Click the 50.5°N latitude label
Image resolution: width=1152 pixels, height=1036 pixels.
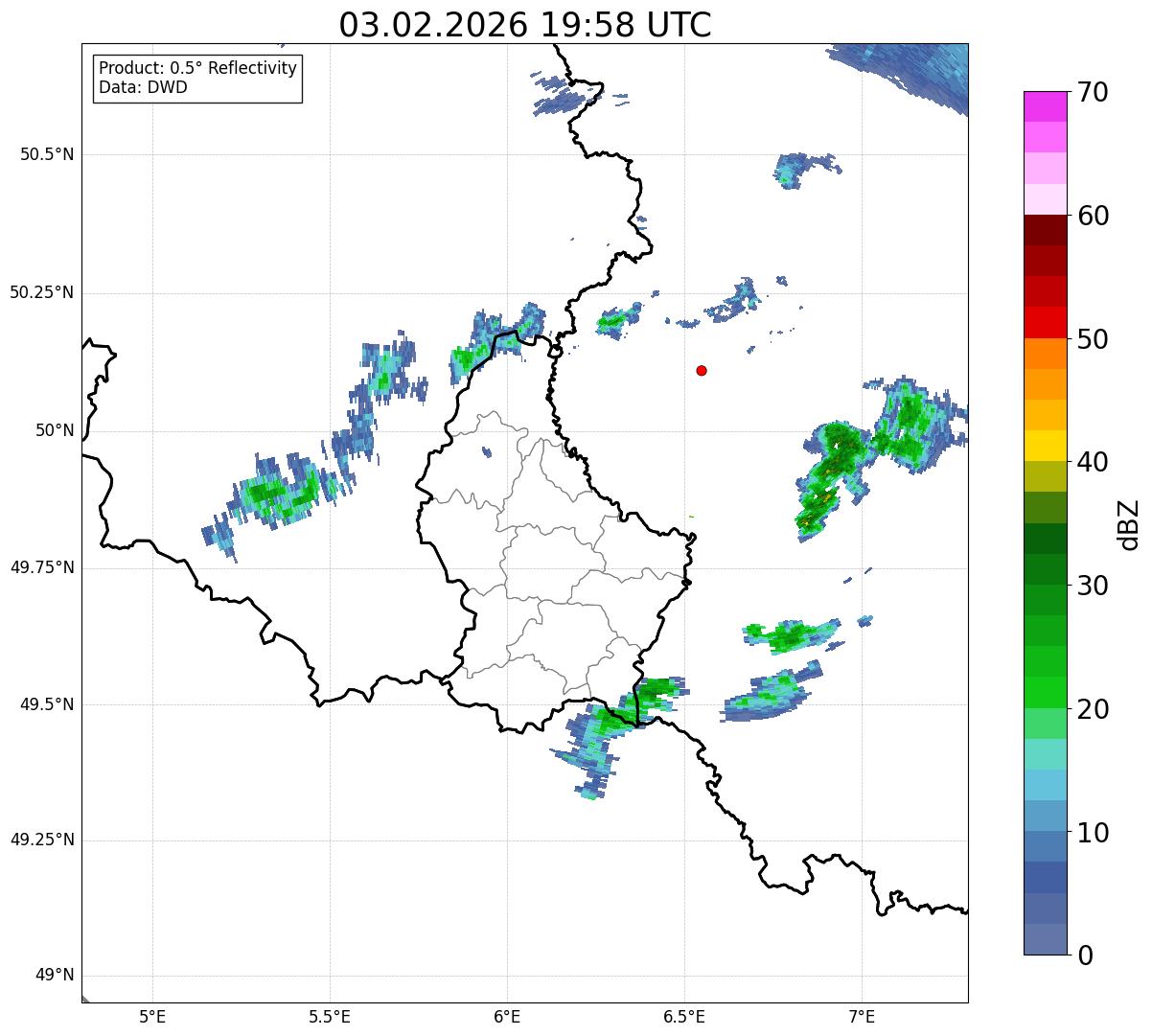tap(47, 154)
